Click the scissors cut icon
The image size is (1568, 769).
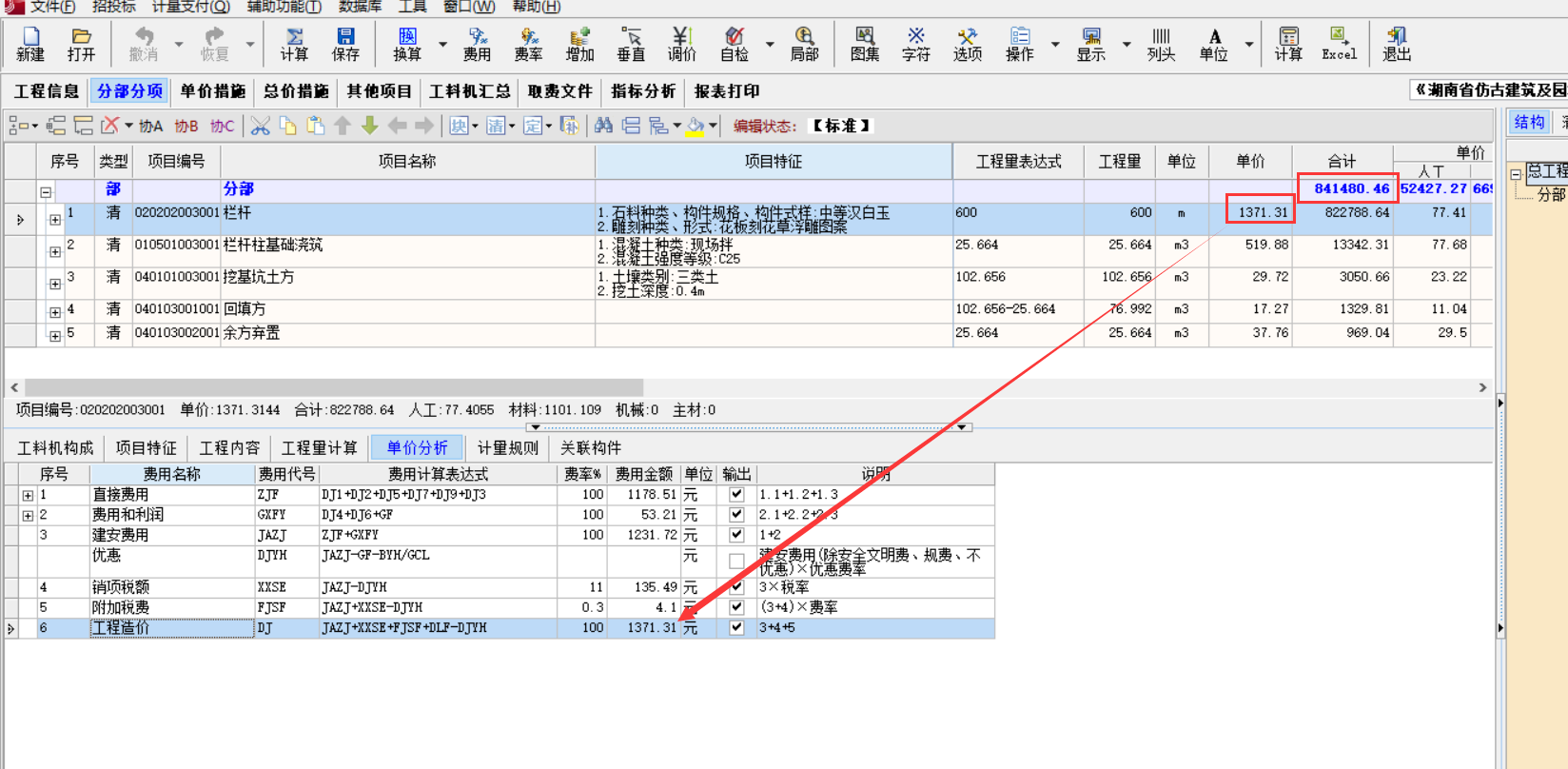261,126
